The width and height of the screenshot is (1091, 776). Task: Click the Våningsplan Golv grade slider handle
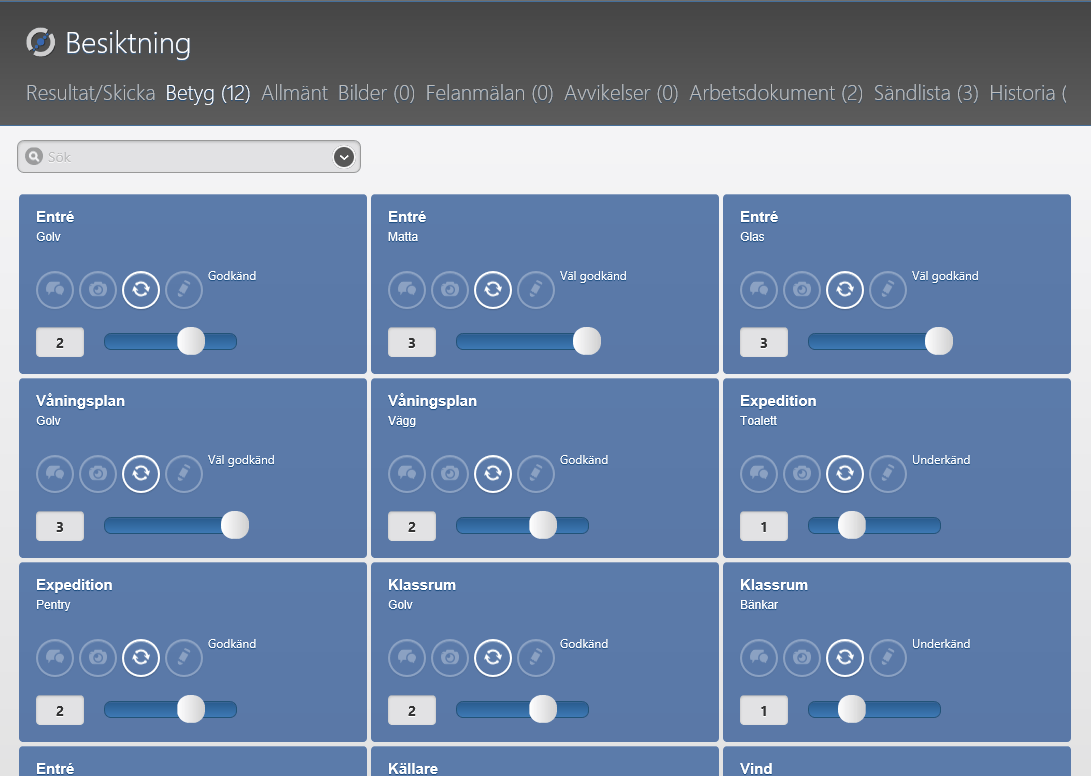234,525
